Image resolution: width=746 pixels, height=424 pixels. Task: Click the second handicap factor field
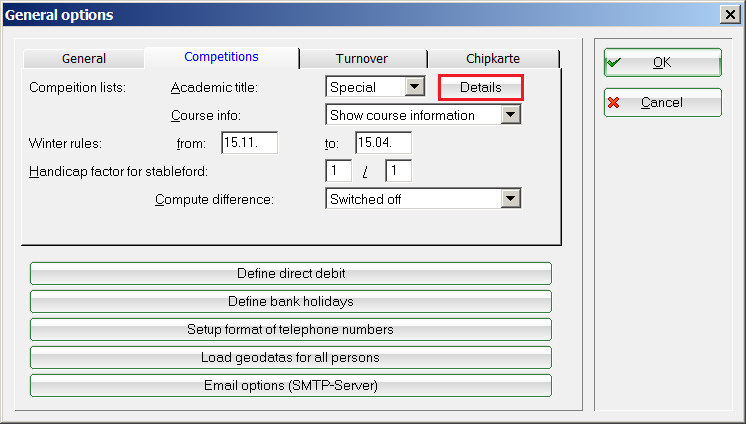click(398, 171)
